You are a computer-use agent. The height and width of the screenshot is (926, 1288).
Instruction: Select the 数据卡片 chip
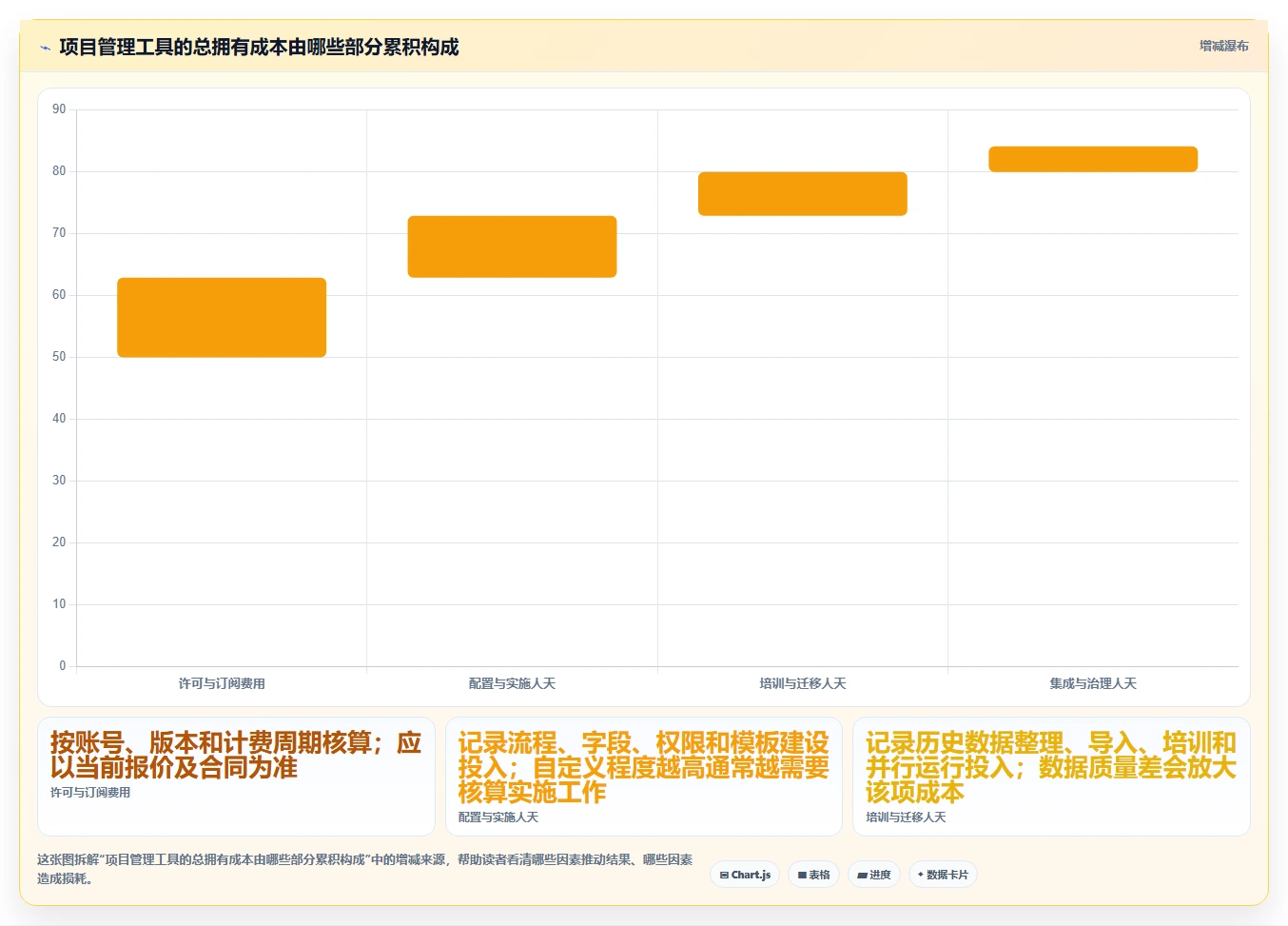point(943,875)
